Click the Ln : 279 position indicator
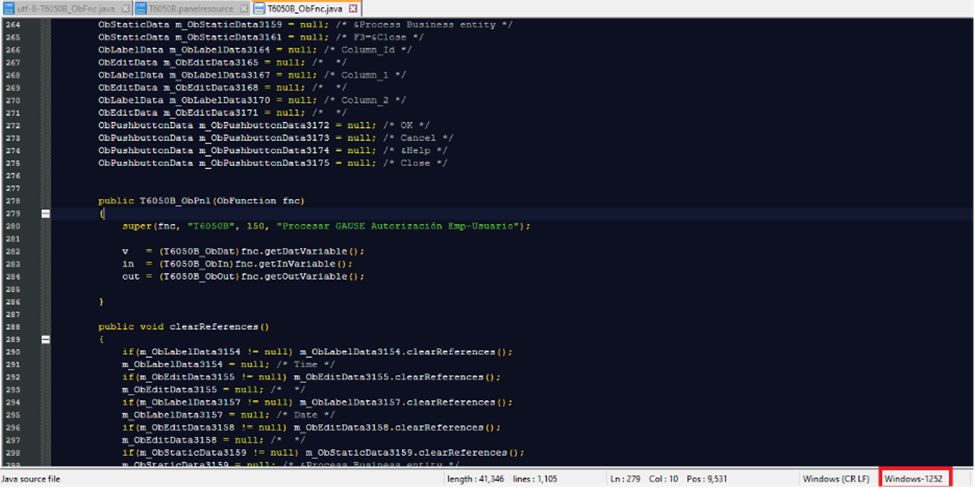This screenshot has height=488, width=975. [x=628, y=479]
